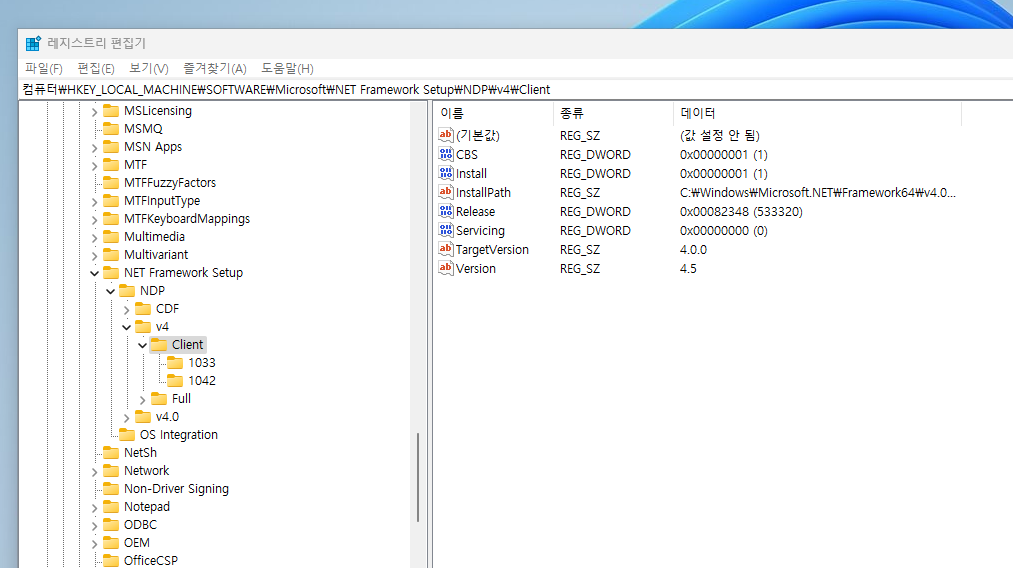Screen dimensions: 1013x568
Task: Select the Non-Driver Signing folder icon
Action: coord(111,489)
